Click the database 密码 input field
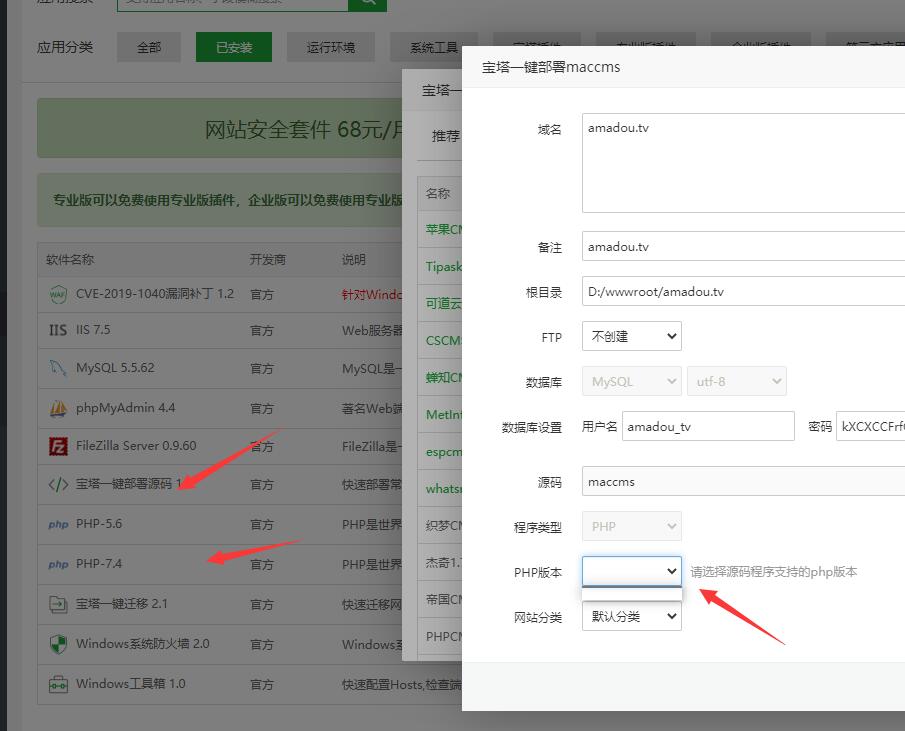 point(870,426)
